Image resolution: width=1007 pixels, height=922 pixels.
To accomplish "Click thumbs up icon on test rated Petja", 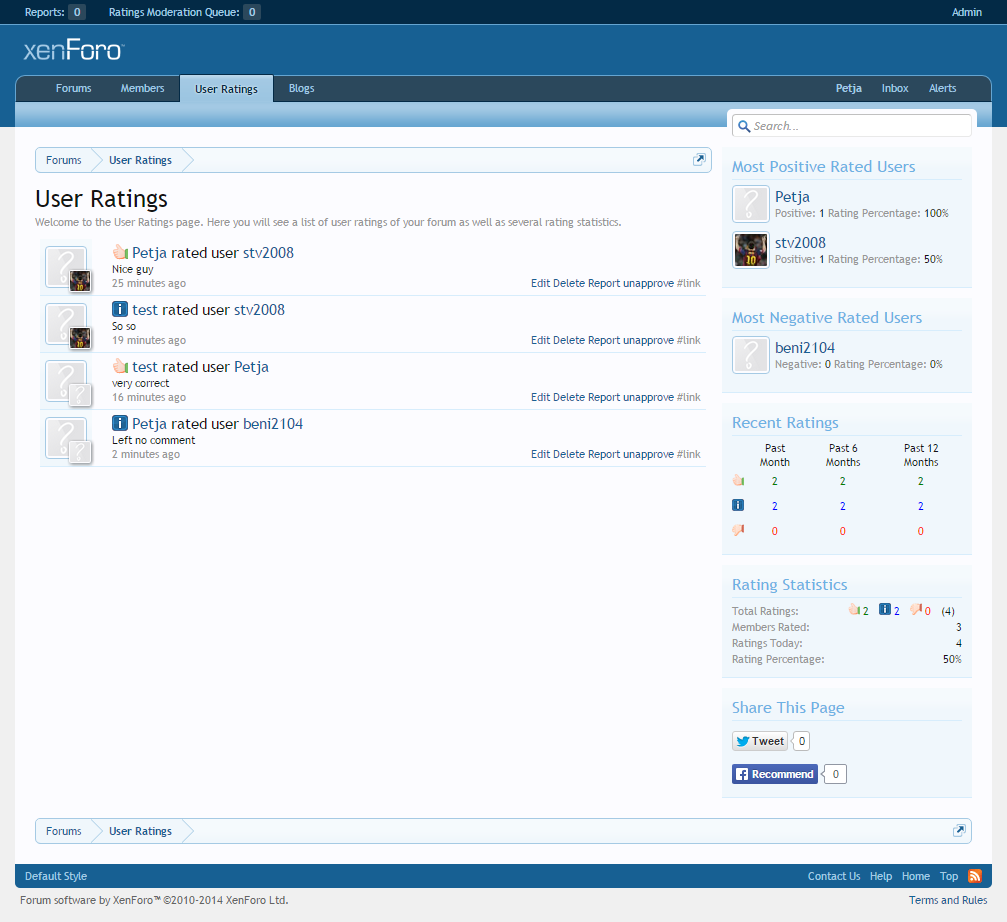I will 120,366.
